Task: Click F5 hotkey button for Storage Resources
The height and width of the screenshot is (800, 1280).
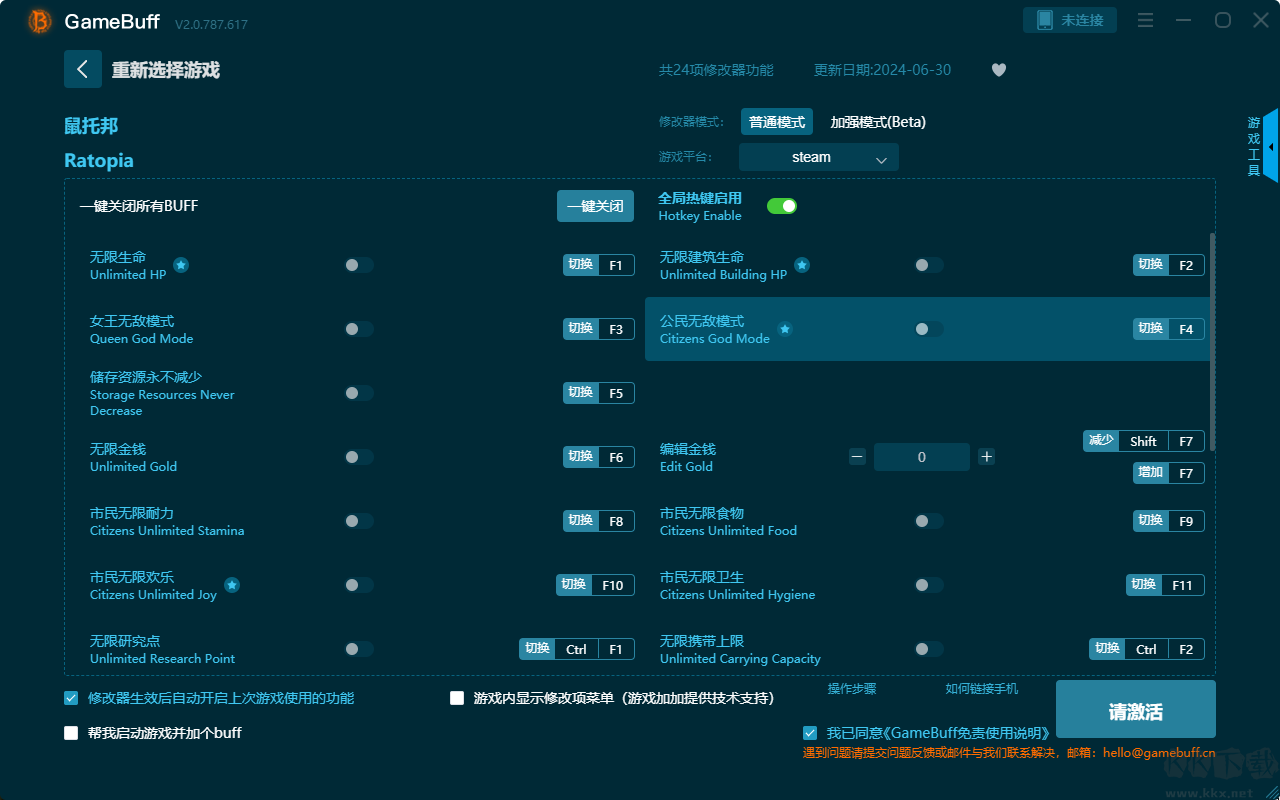Action: [599, 393]
